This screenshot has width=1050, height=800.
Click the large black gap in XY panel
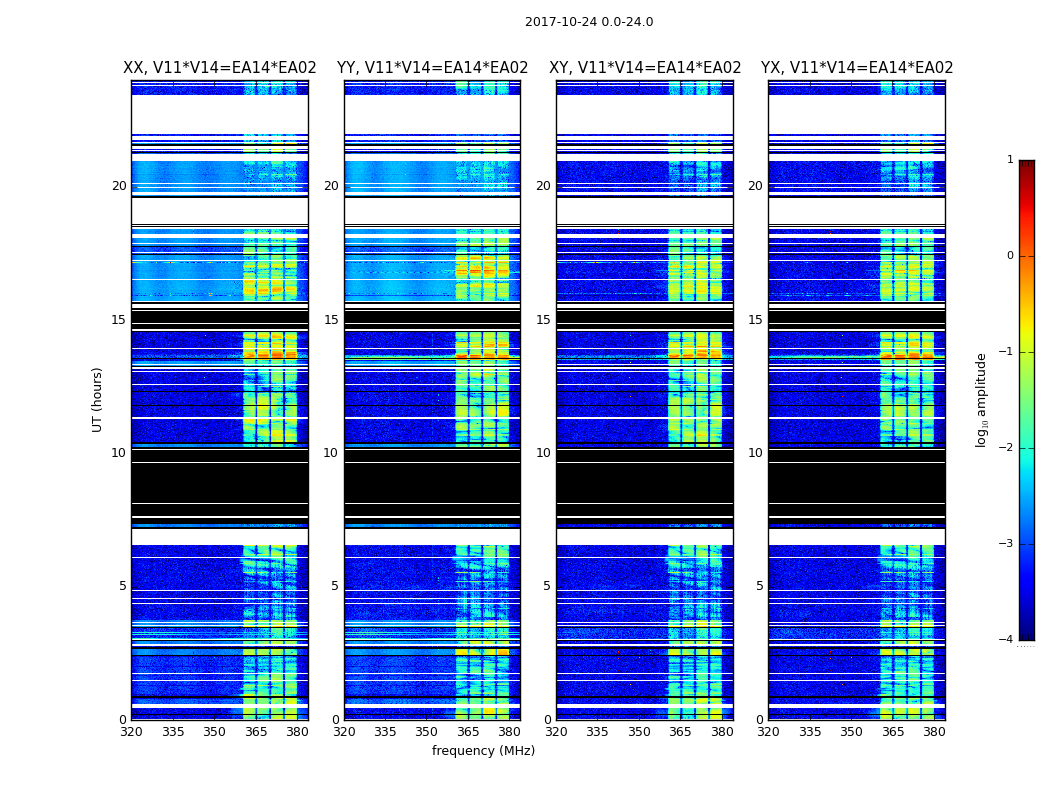coord(645,482)
